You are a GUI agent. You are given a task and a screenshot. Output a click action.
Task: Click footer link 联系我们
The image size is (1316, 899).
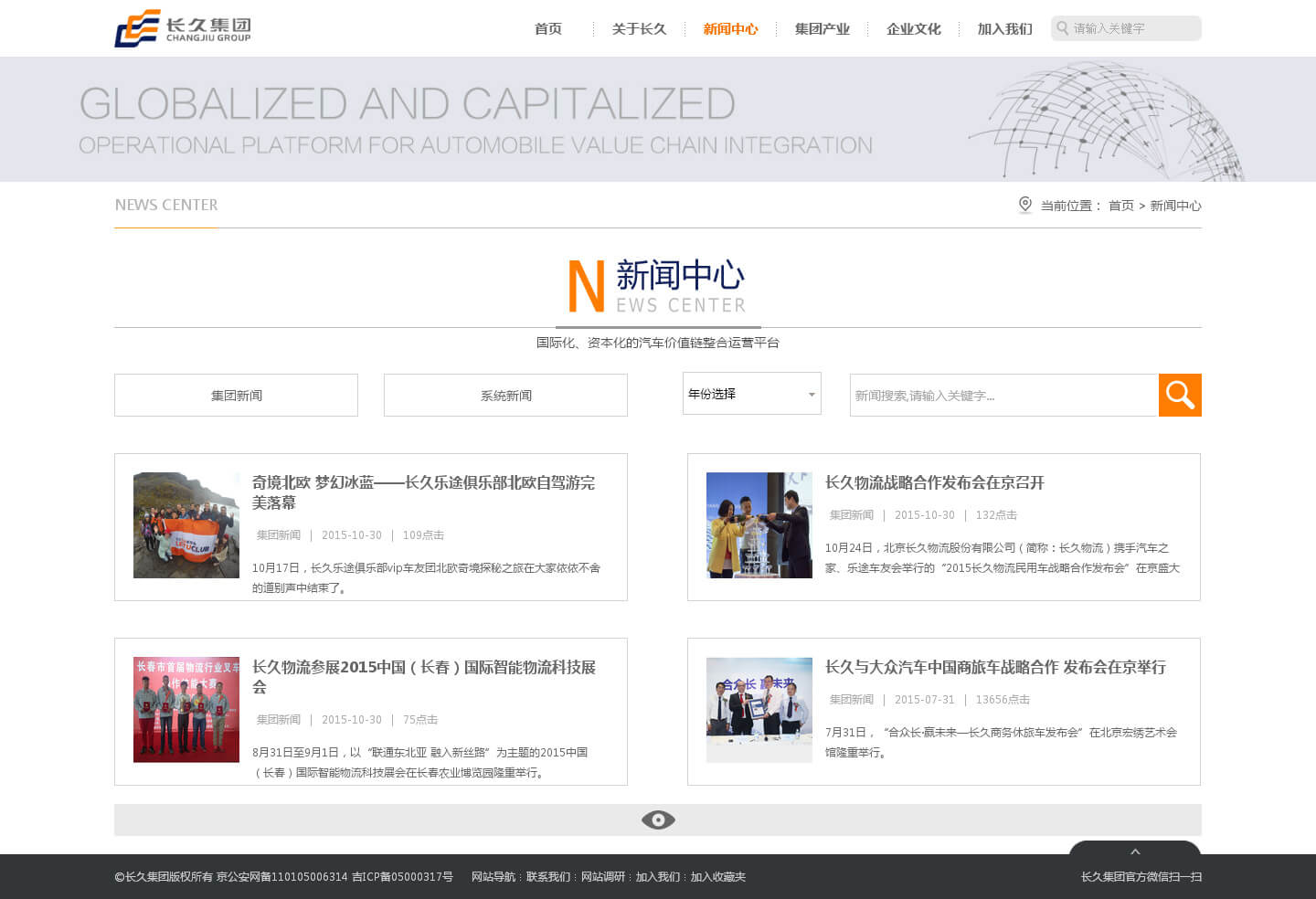coord(548,877)
